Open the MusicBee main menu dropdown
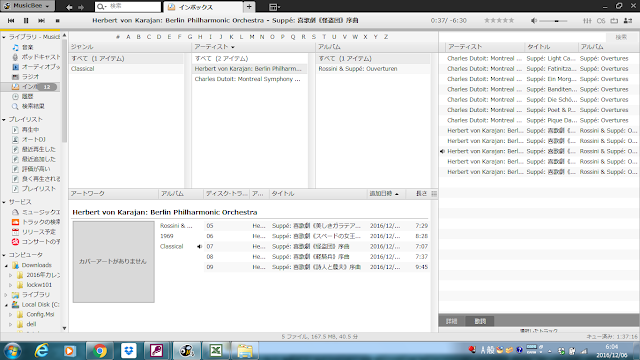 pyautogui.click(x=27, y=6)
